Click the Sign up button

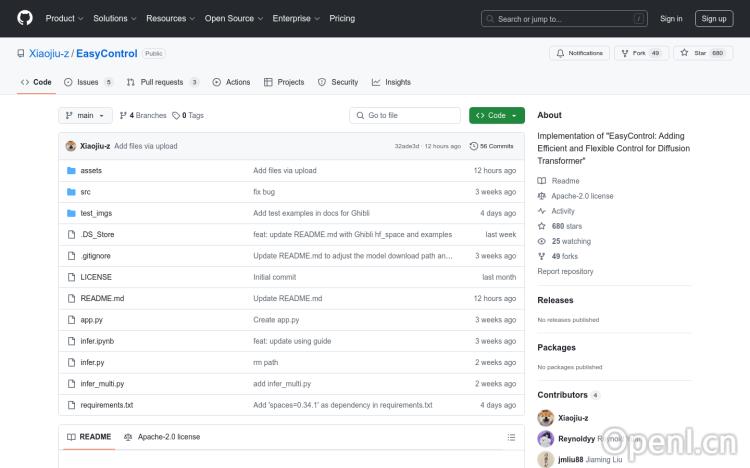[x=714, y=18]
